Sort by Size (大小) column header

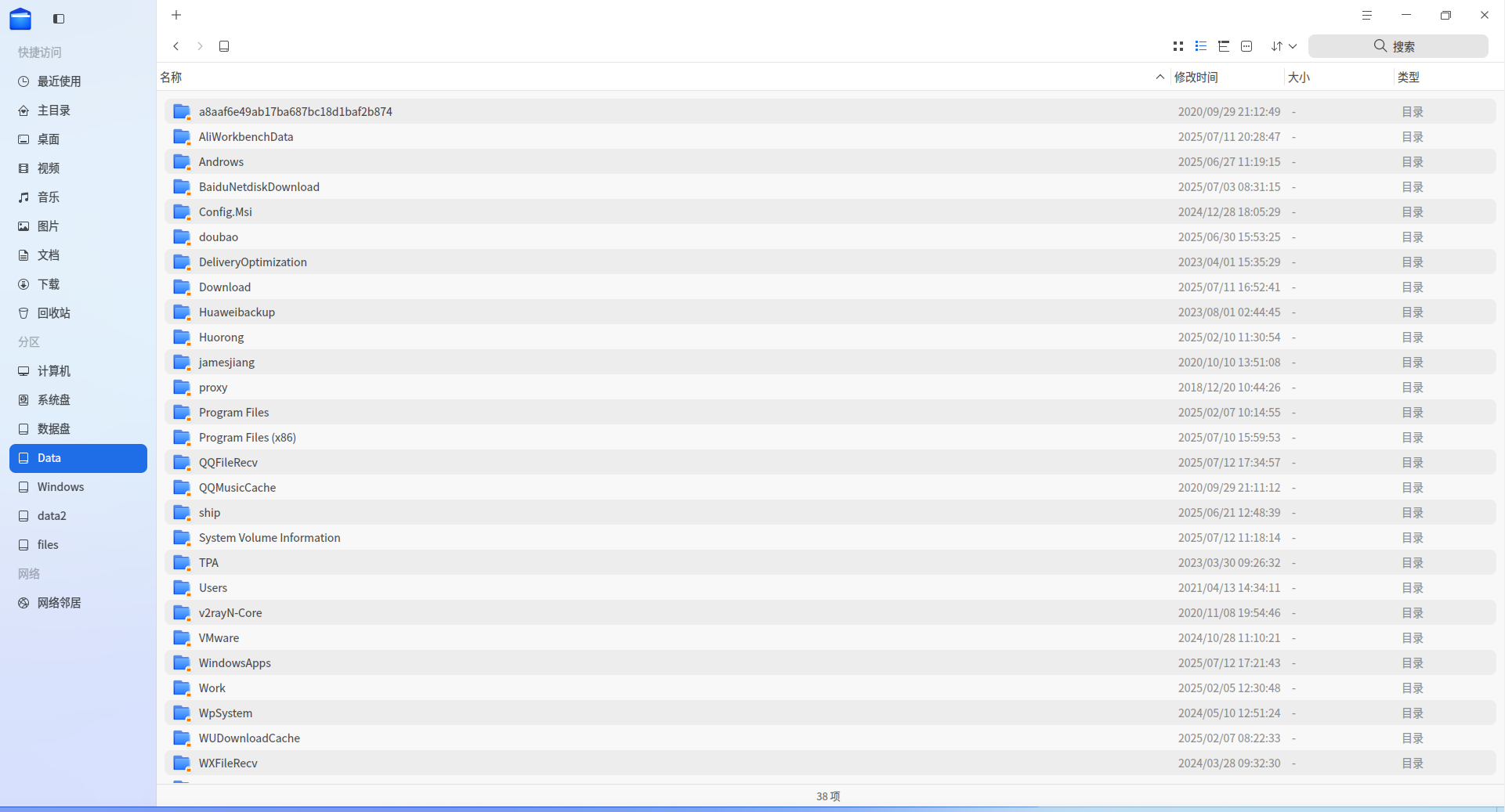tap(1339, 77)
